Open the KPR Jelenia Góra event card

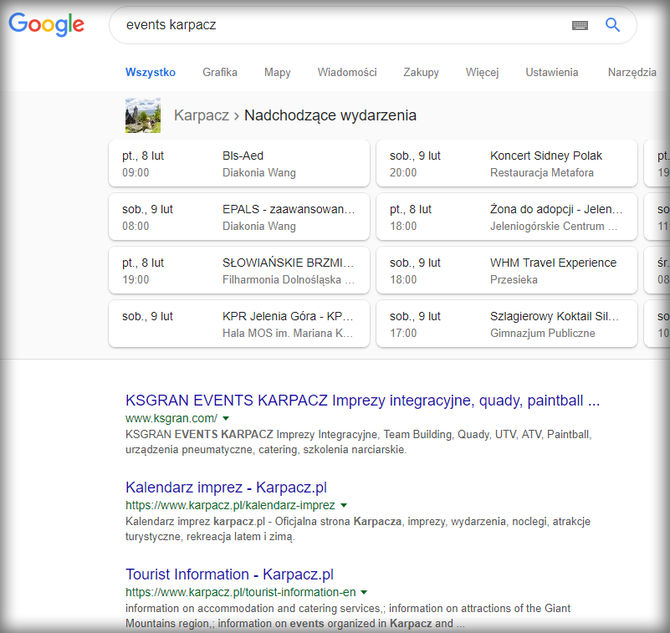coord(239,324)
